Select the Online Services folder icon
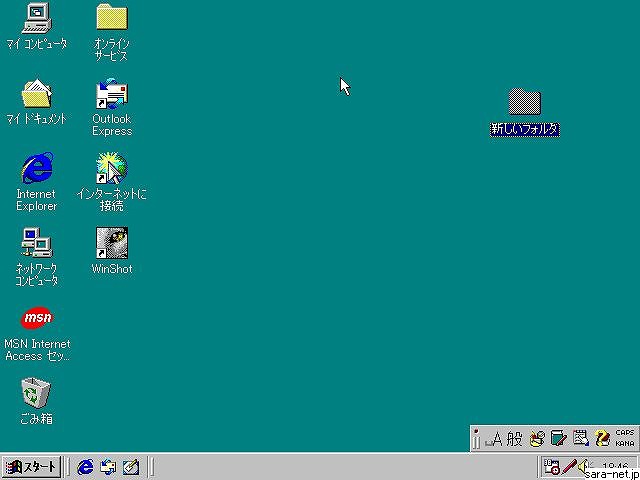Screen dimensions: 640x480 coord(111,17)
